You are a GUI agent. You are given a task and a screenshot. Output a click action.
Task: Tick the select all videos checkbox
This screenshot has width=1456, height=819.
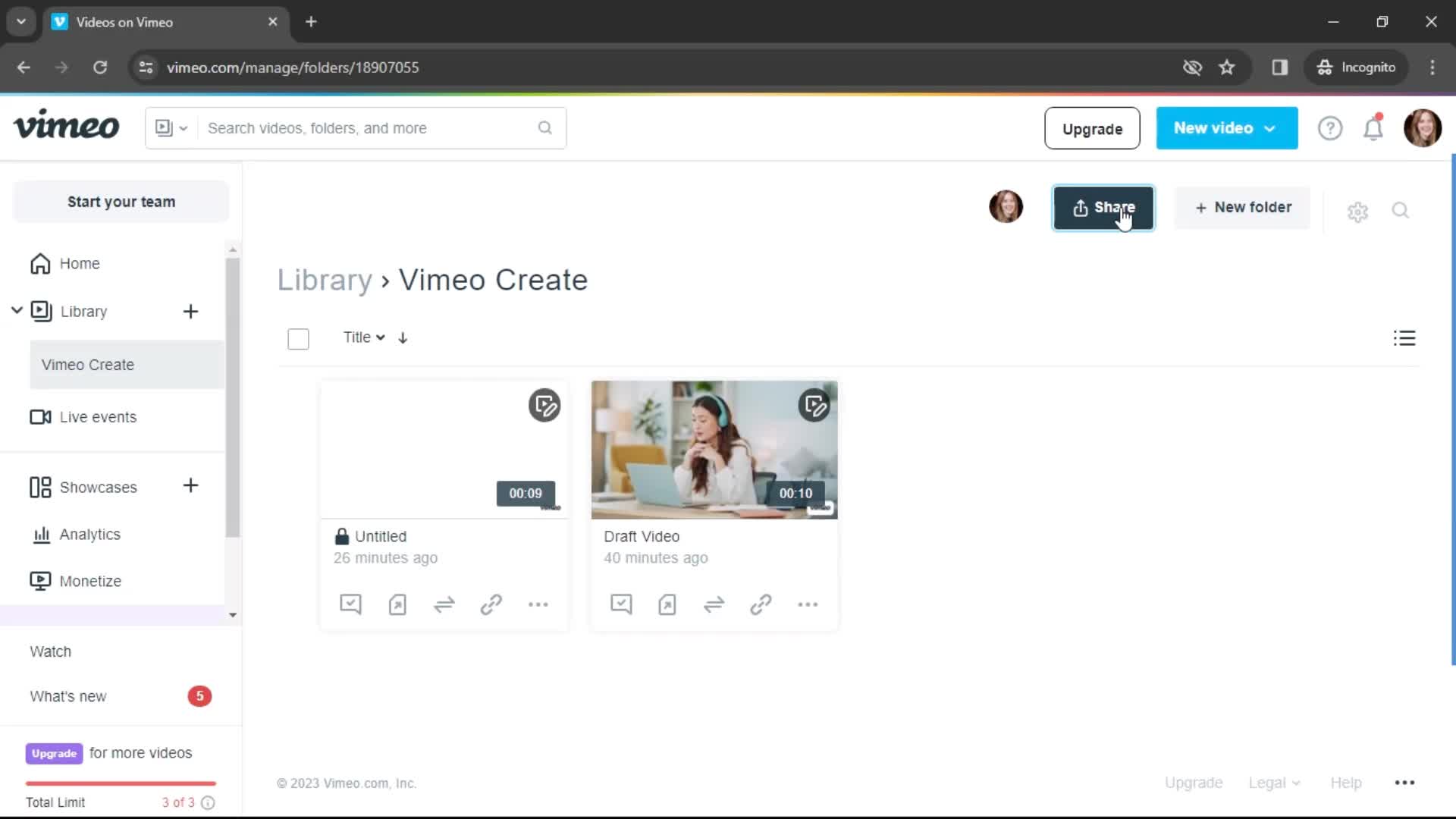point(298,339)
